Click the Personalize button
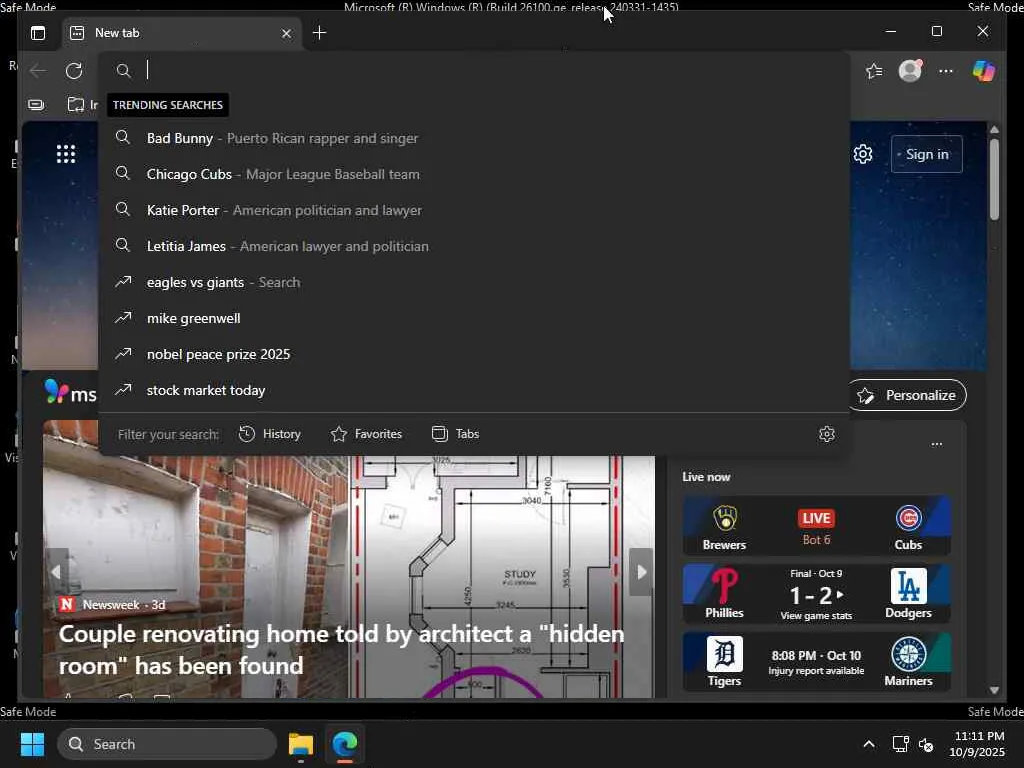Image resolution: width=1024 pixels, height=768 pixels. pos(908,395)
